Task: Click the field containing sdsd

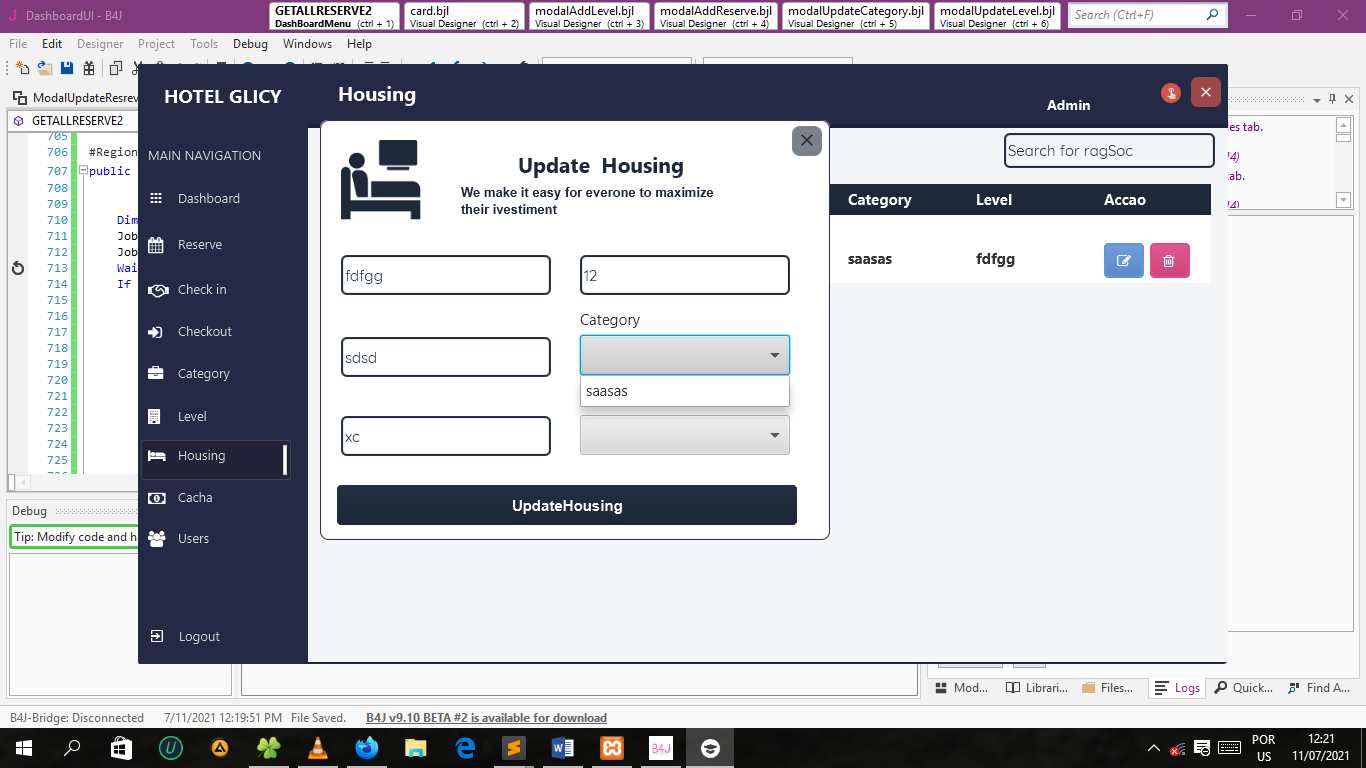Action: [x=446, y=357]
